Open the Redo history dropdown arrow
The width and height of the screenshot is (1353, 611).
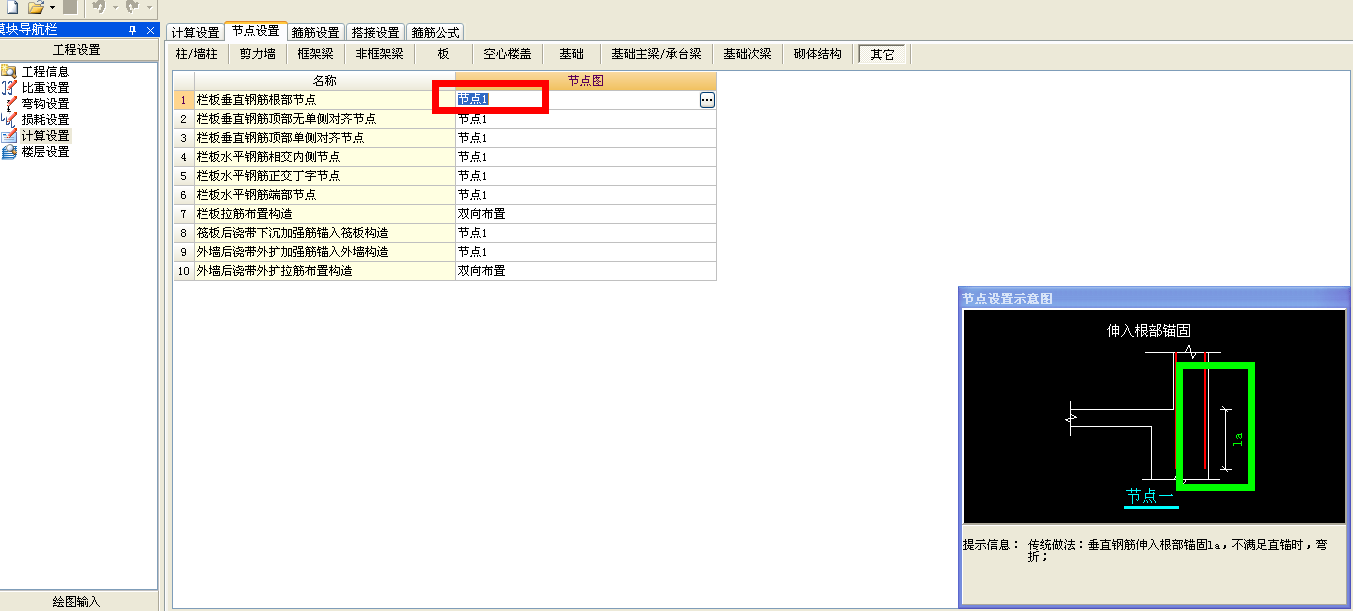point(148,7)
